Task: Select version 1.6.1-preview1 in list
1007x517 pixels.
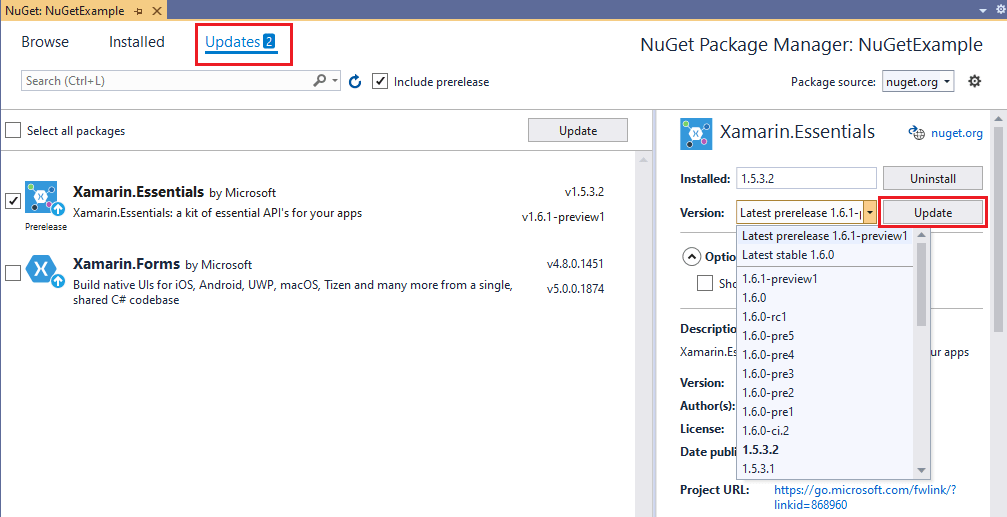Action: point(825,279)
